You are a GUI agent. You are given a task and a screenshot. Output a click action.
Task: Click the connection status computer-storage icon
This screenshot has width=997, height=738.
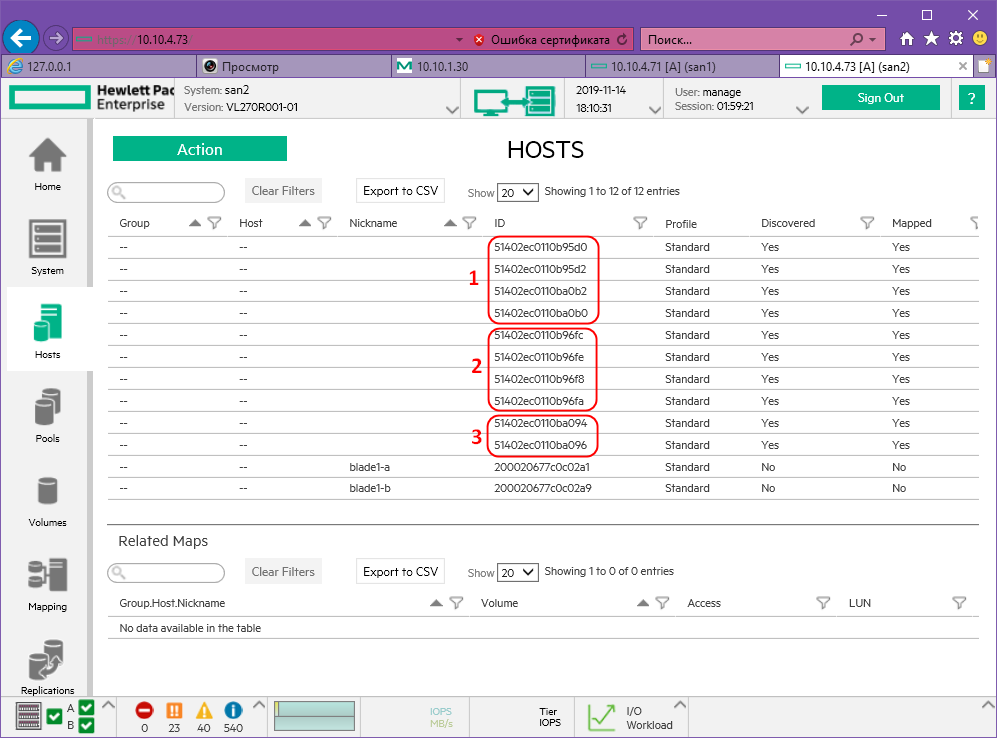tap(514, 101)
